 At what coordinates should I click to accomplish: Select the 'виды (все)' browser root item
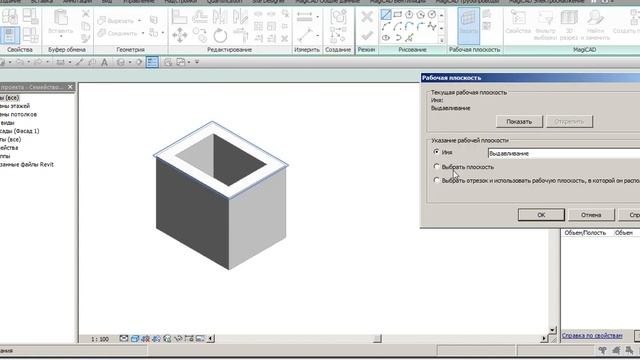(9, 98)
